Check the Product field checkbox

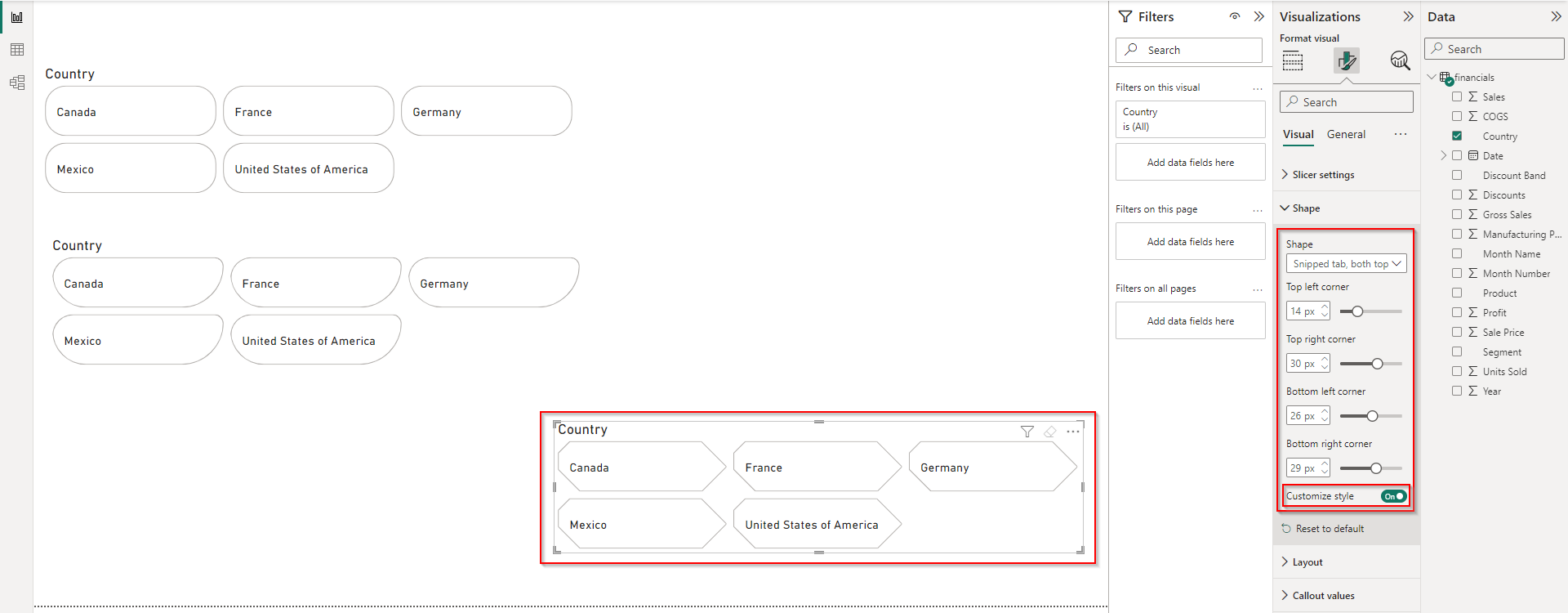click(x=1457, y=293)
